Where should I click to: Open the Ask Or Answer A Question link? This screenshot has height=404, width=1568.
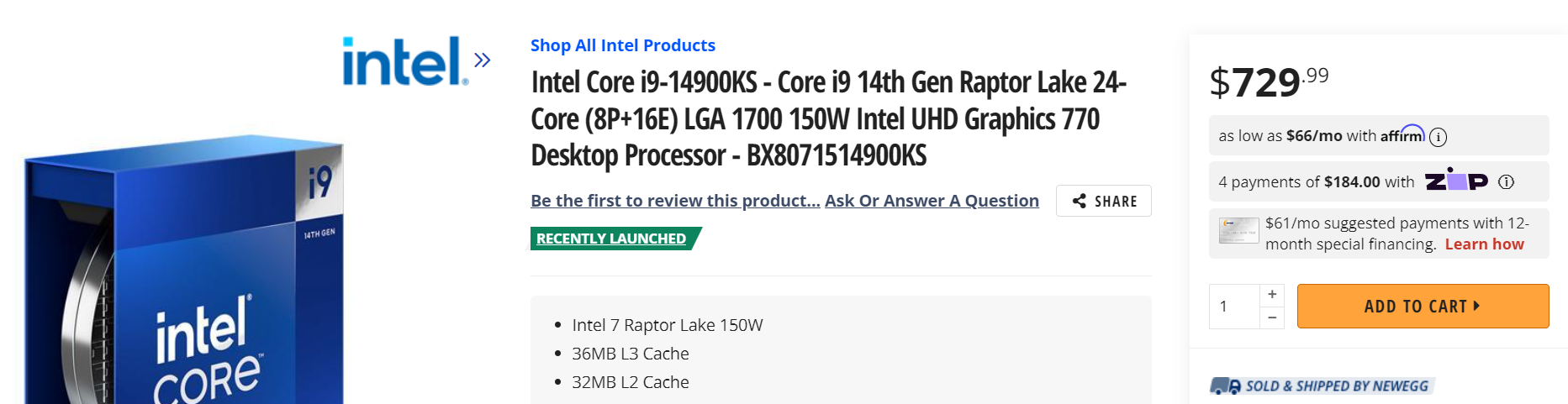(x=932, y=201)
